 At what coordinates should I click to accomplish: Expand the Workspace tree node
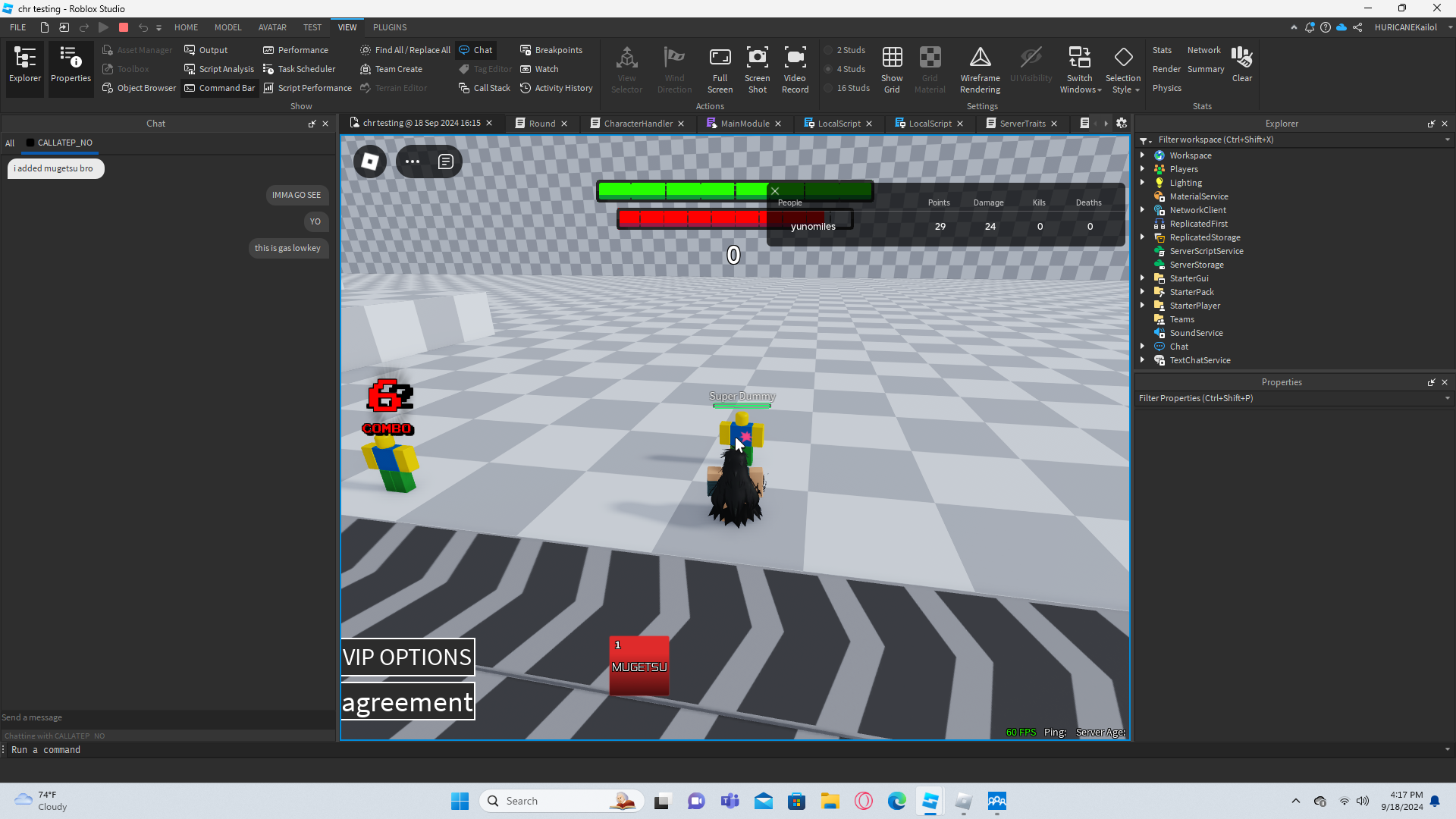(x=1143, y=155)
